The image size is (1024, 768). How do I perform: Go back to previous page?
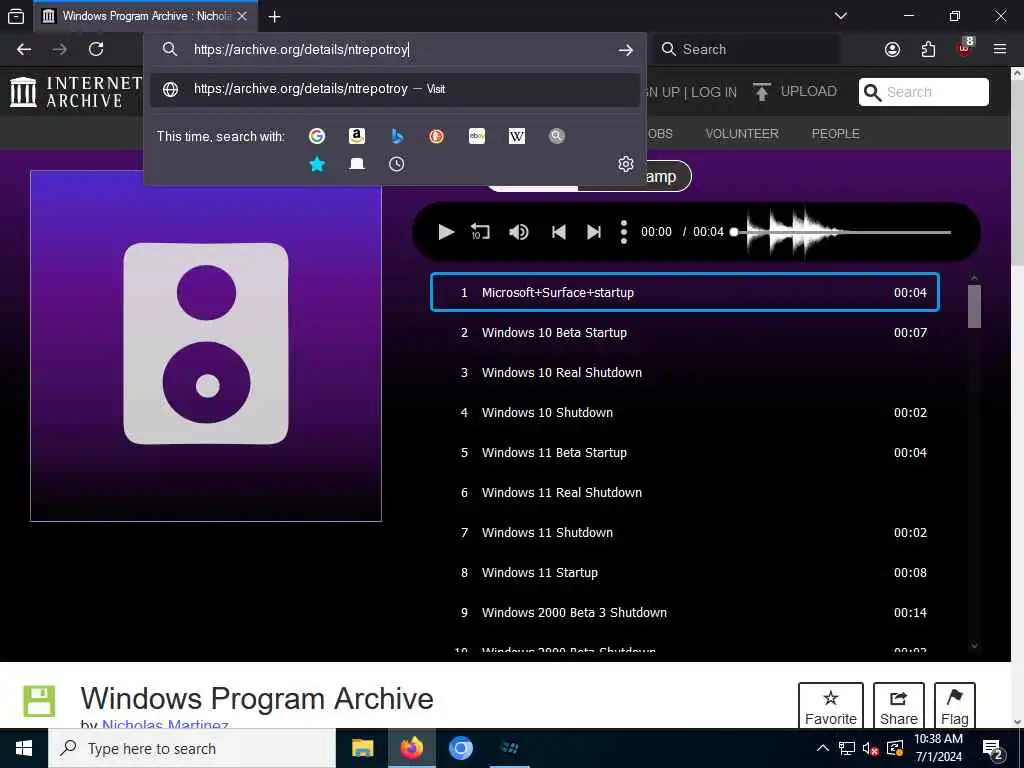click(x=24, y=49)
